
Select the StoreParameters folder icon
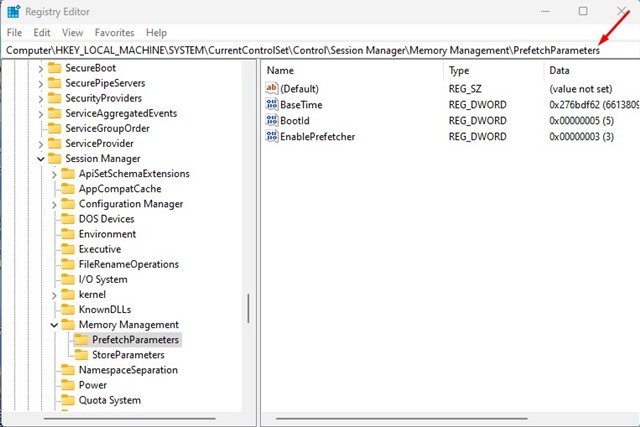(81, 355)
